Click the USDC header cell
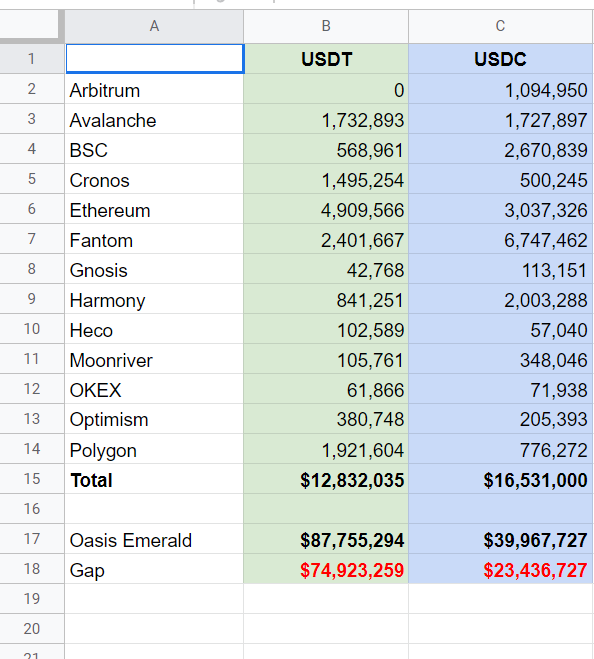 pyautogui.click(x=501, y=58)
